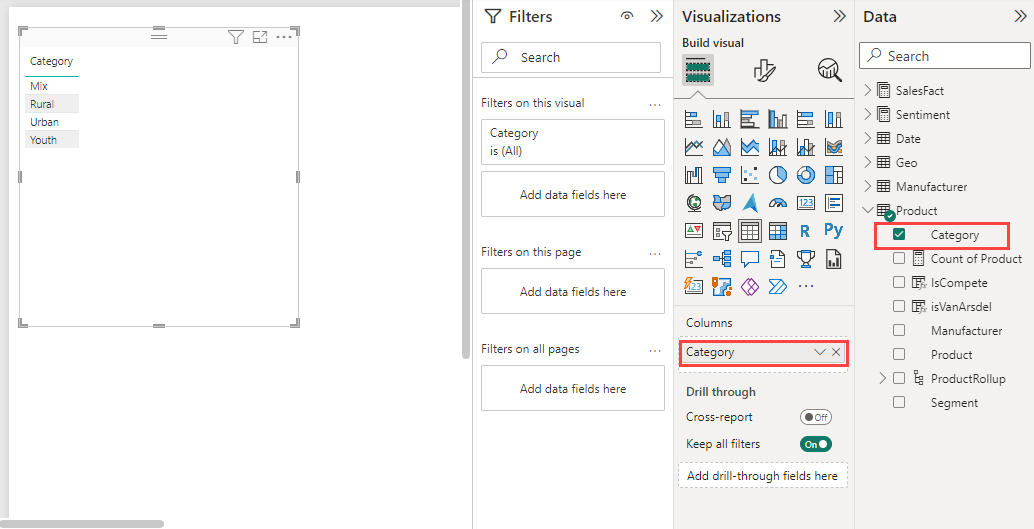1034x529 pixels.
Task: Tick the ProductRollup hierarchy checkbox
Action: [x=899, y=379]
